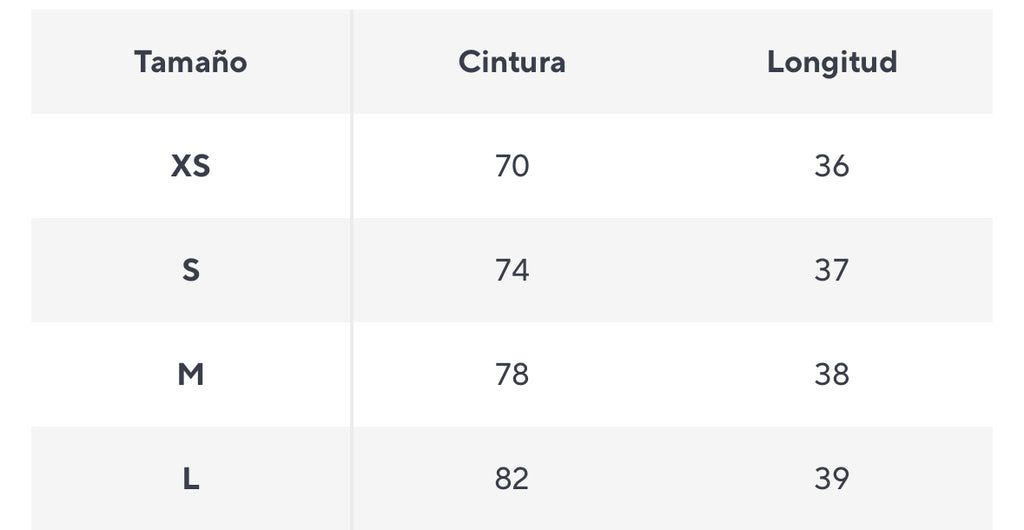Select the L size label

(190, 479)
